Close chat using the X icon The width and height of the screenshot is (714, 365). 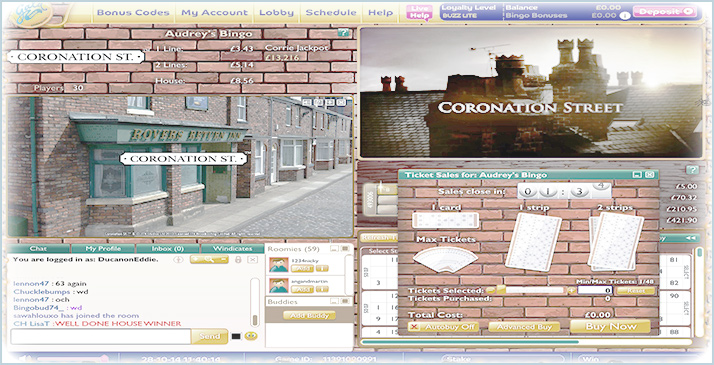[252, 259]
